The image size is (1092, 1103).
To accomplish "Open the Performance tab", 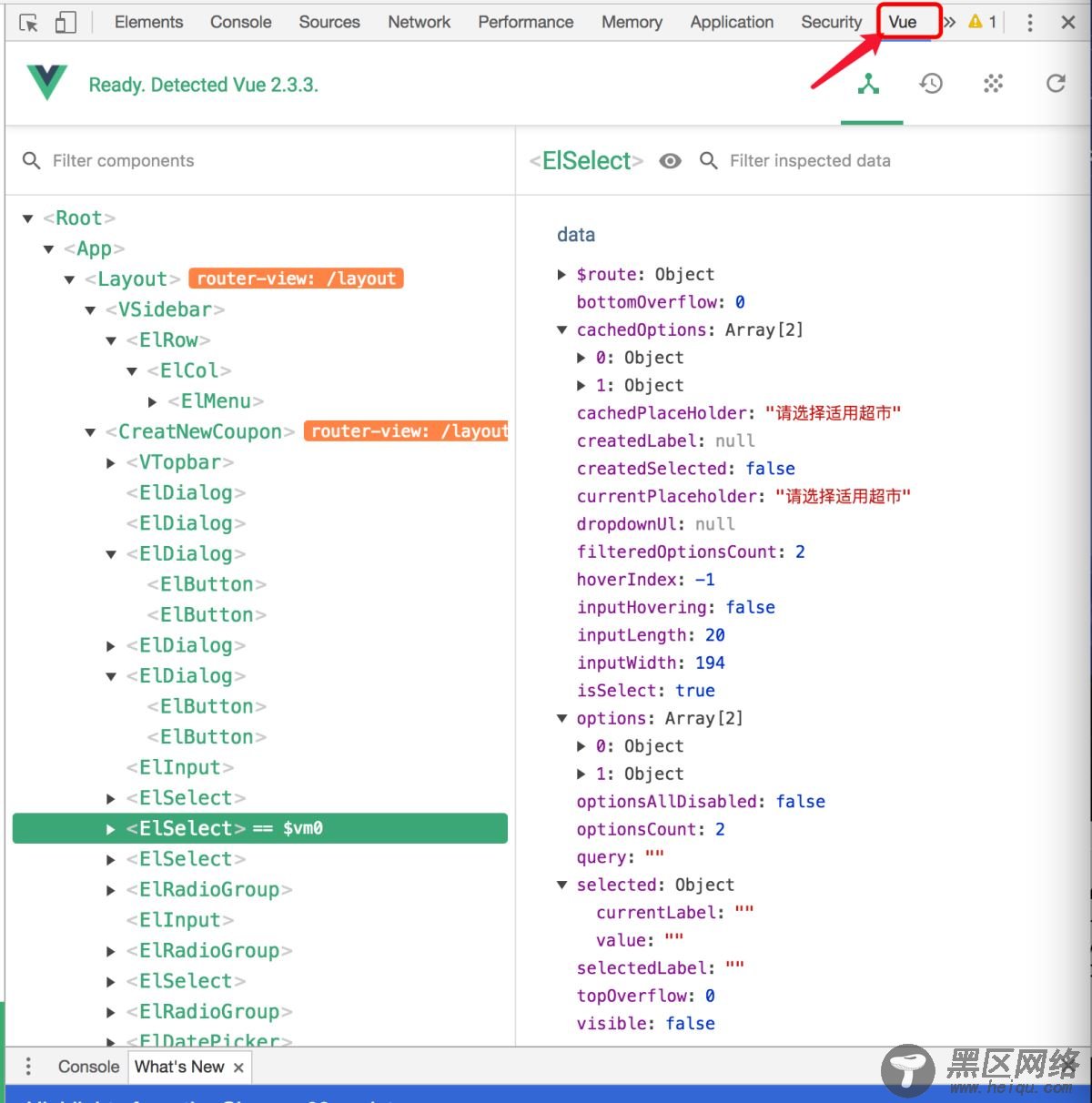I will coord(526,22).
